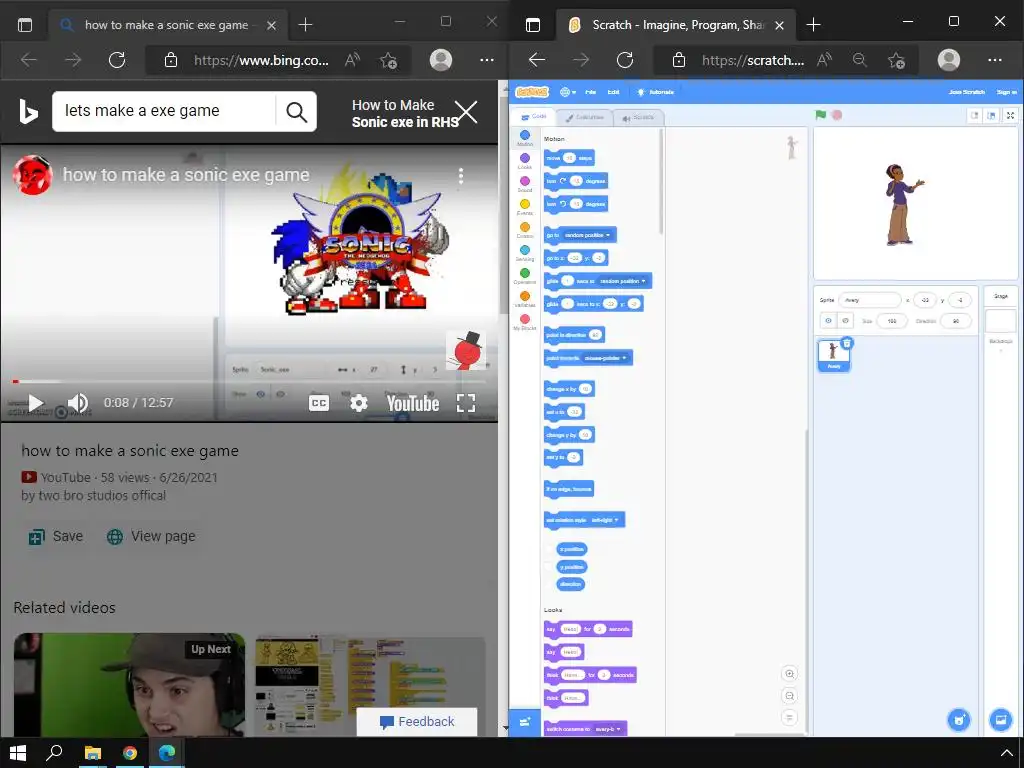Open Choose a Backdrop button in Scratch
1024x768 pixels.
coord(1000,720)
